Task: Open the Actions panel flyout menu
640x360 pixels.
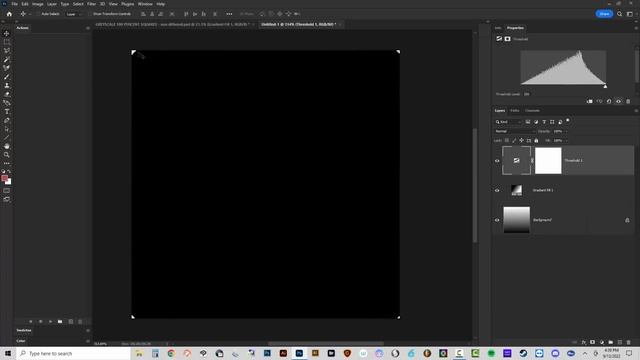Action: 88,28
